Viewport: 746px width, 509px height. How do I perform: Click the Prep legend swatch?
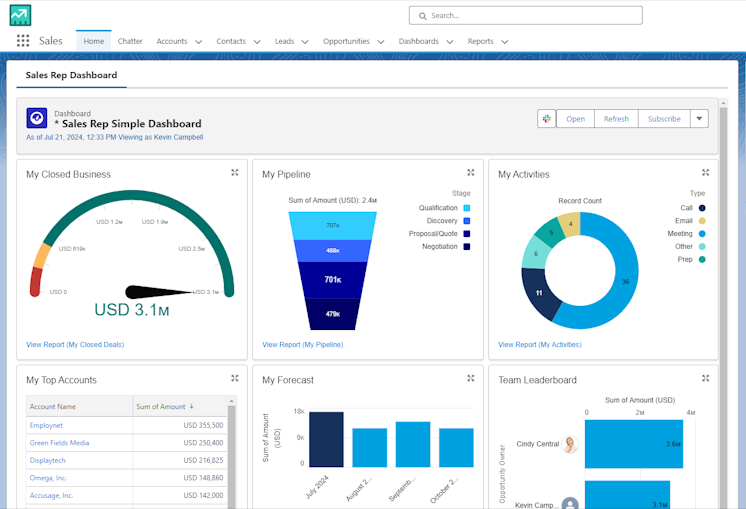[702, 259]
